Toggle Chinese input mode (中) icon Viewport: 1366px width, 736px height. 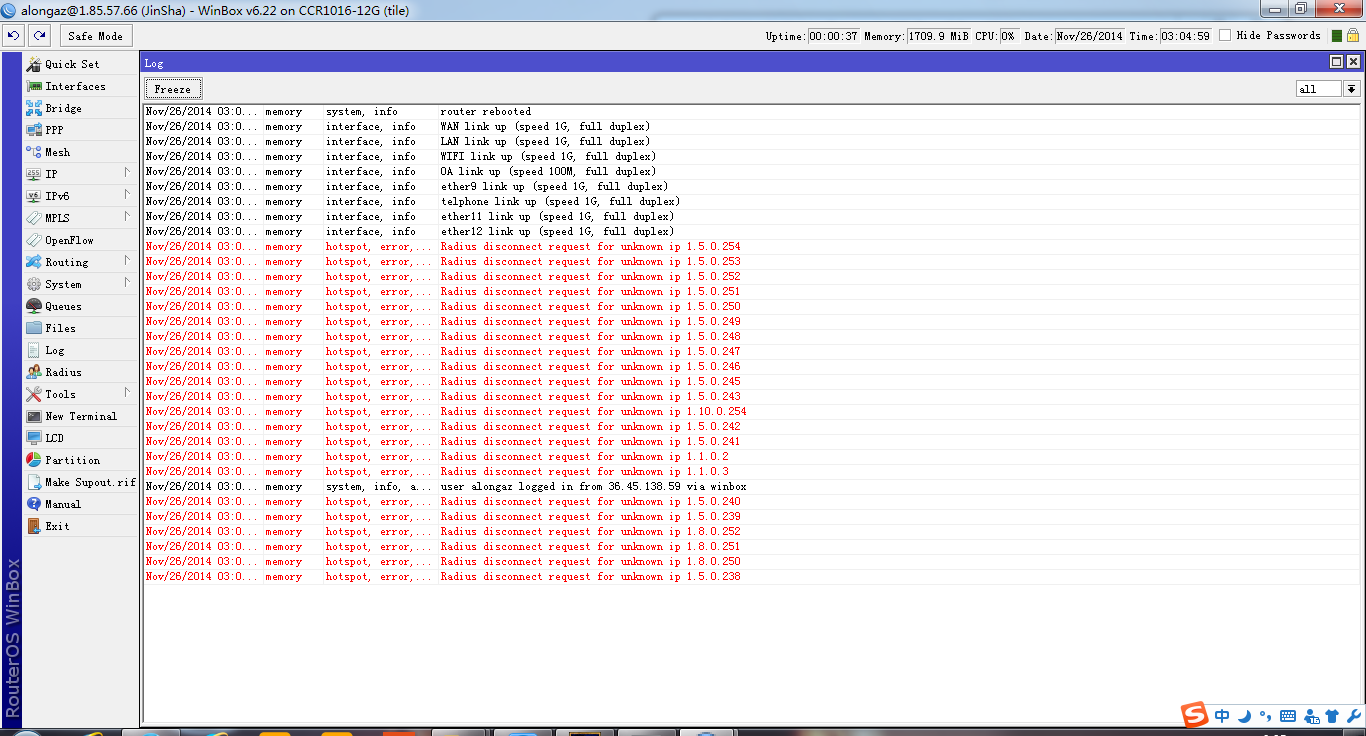pos(1222,716)
